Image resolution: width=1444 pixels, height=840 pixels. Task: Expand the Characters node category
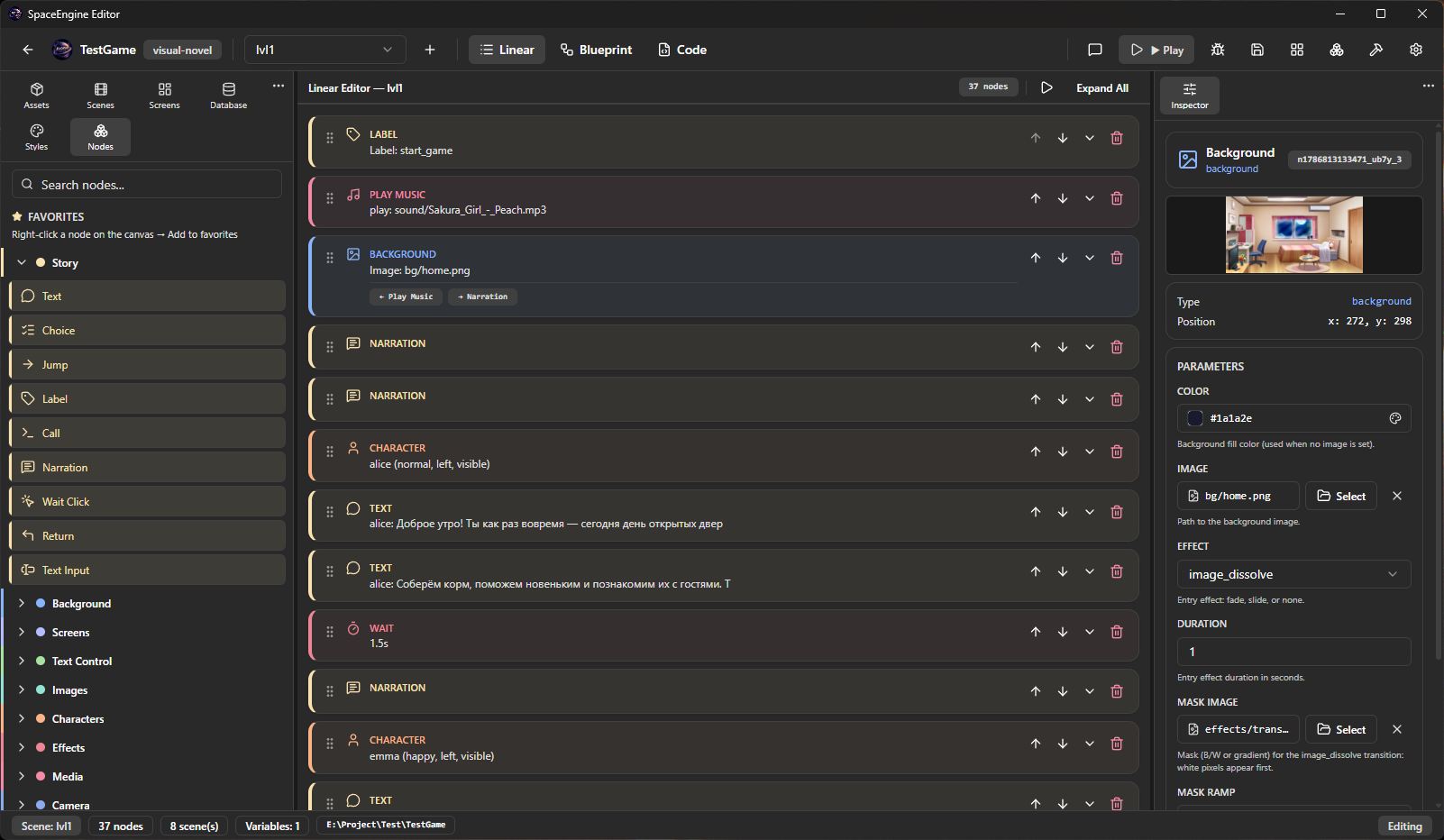[x=22, y=719]
